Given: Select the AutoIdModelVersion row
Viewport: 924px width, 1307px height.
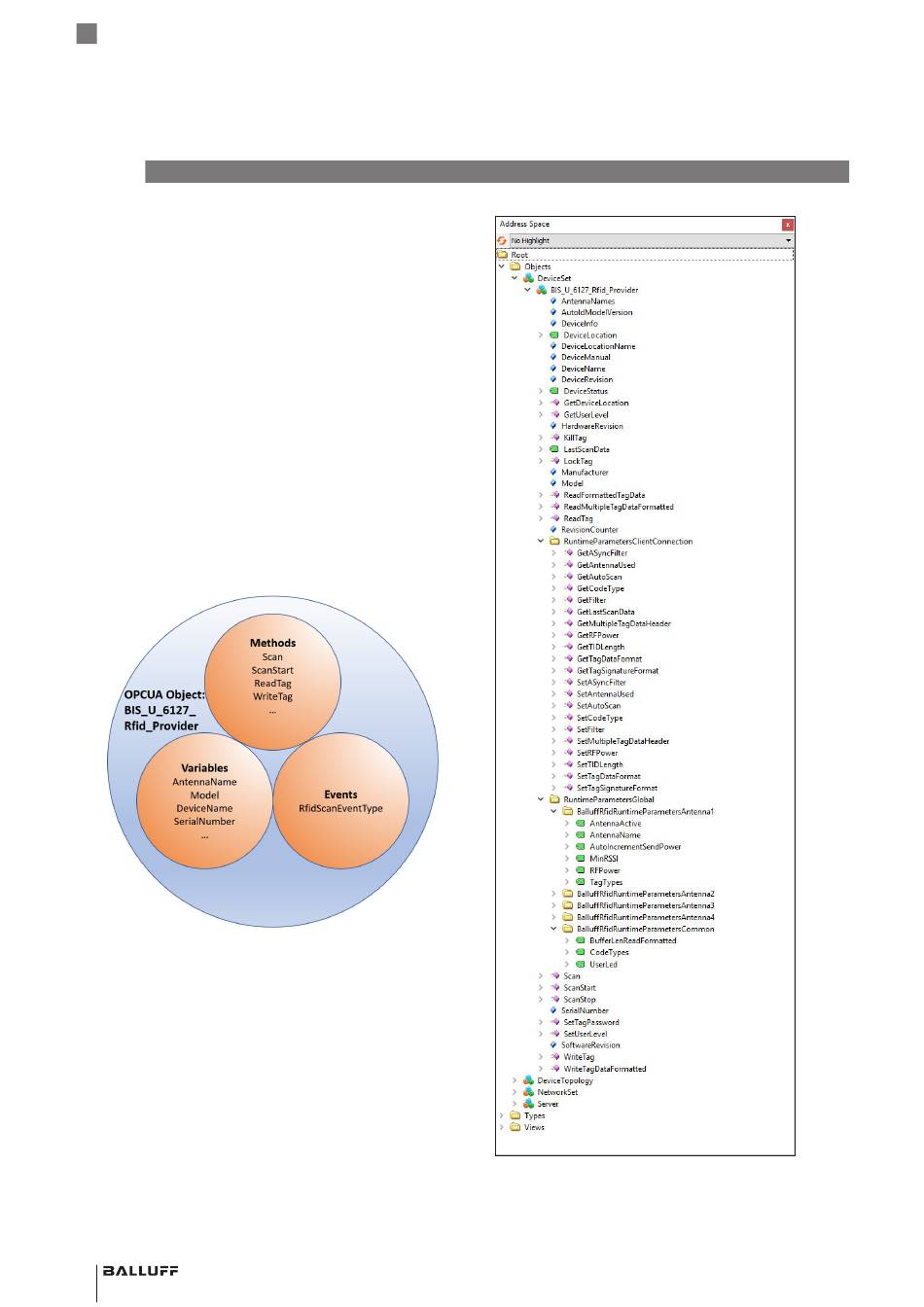Looking at the screenshot, I should pos(597,313).
